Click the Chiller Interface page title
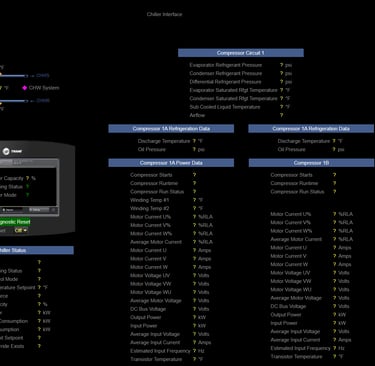The height and width of the screenshot is (366, 375). 165,14
